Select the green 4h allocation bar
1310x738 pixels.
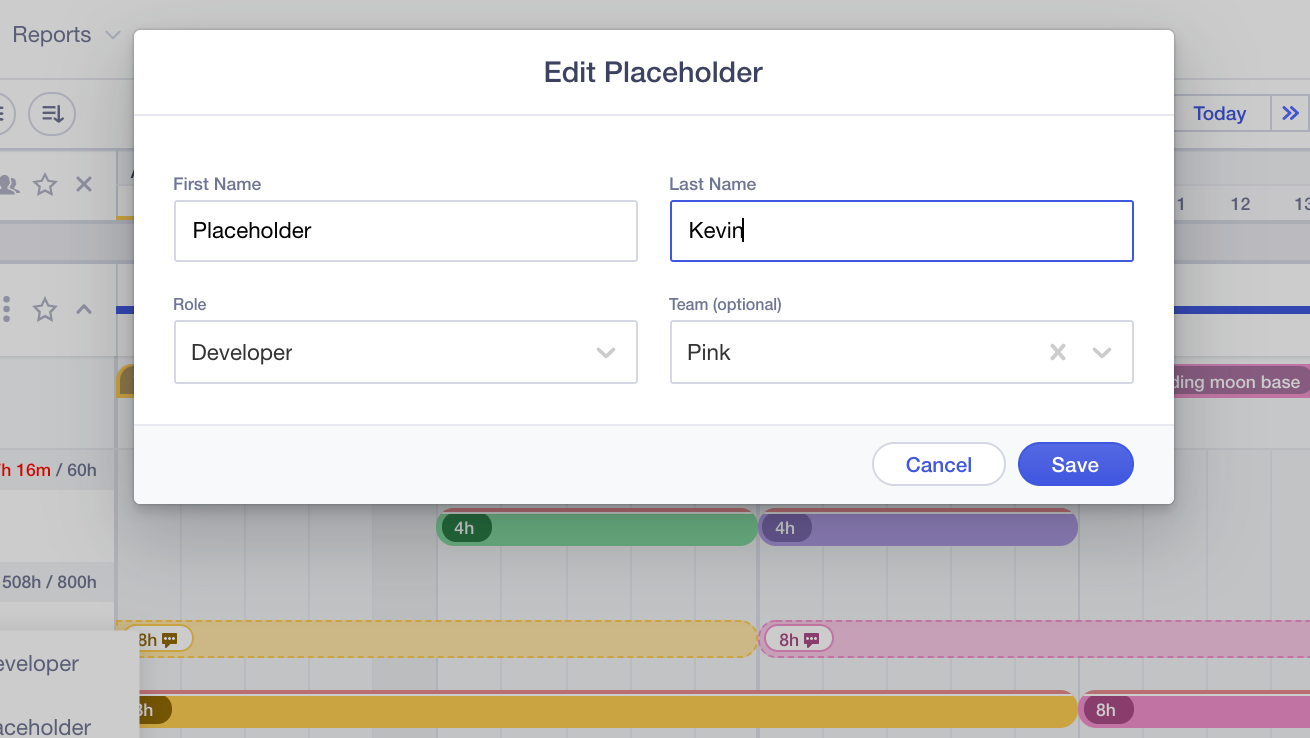tap(597, 527)
